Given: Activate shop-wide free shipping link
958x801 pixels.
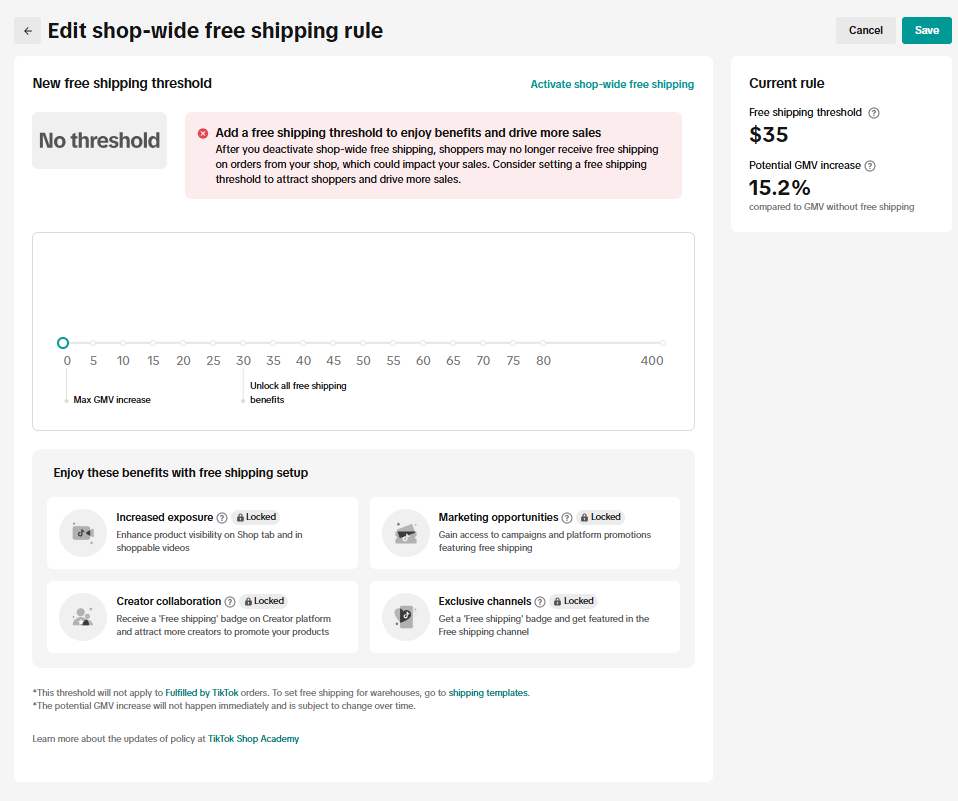Looking at the screenshot, I should [x=612, y=85].
